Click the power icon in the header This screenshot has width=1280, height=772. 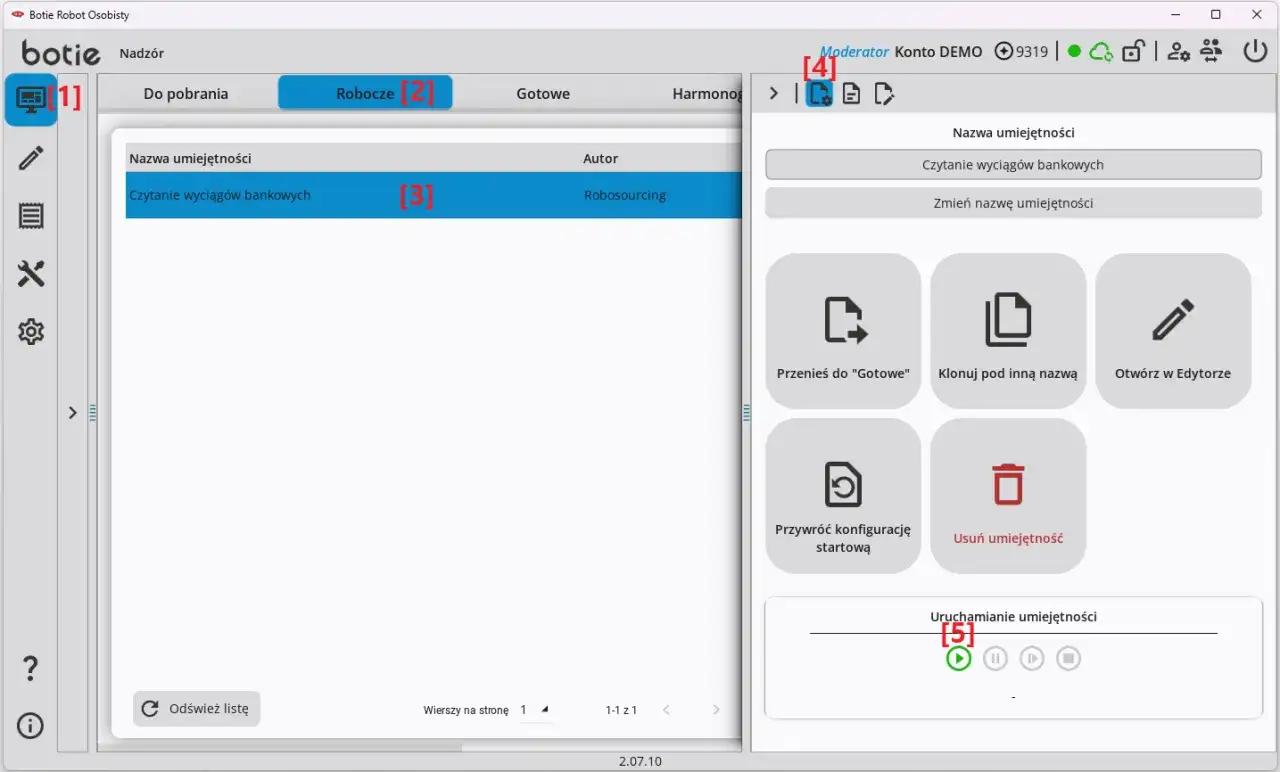1254,51
